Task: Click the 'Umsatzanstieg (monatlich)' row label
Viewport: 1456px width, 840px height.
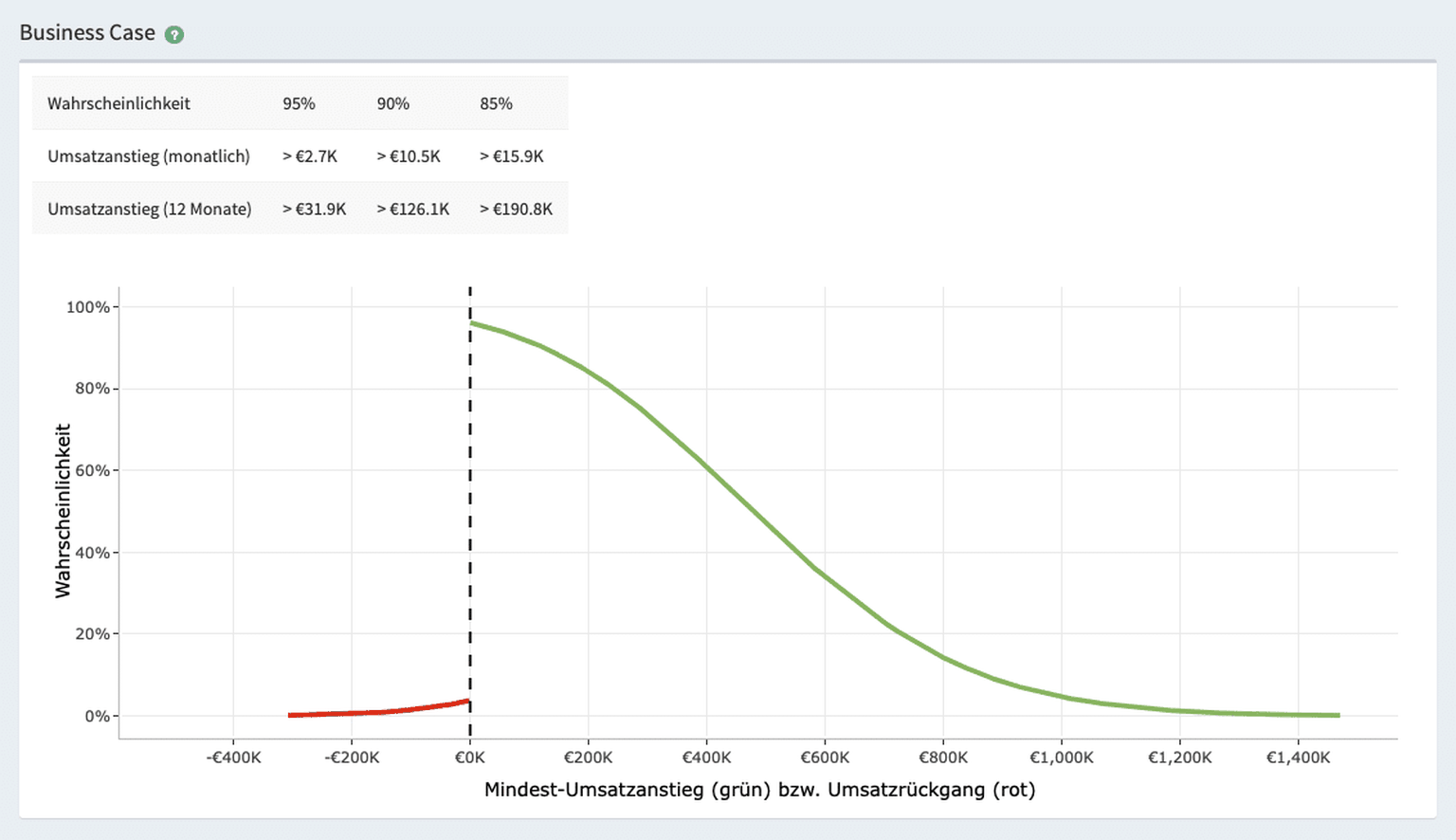Action: (149, 156)
